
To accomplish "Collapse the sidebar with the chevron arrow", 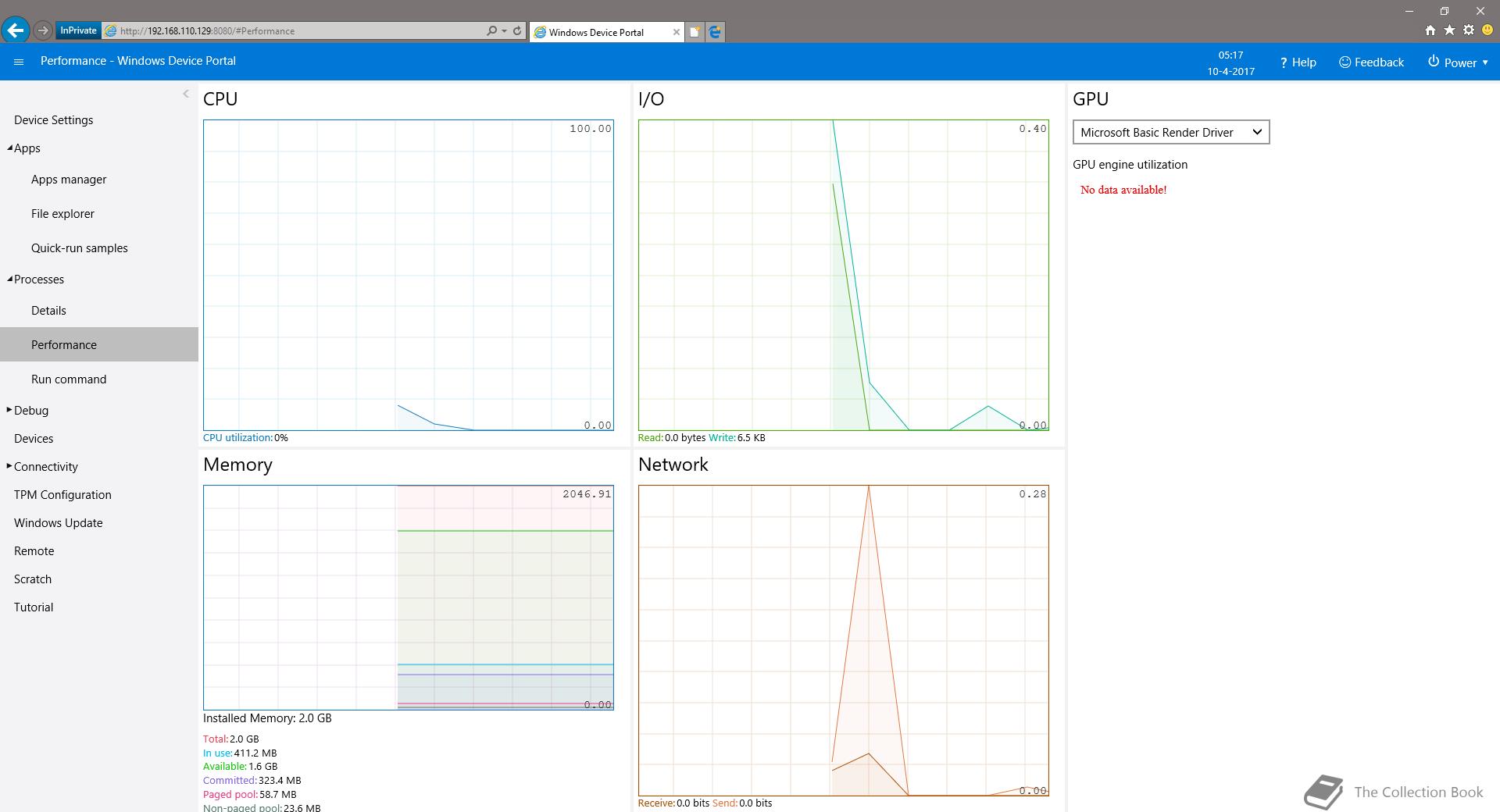I will pyautogui.click(x=186, y=94).
